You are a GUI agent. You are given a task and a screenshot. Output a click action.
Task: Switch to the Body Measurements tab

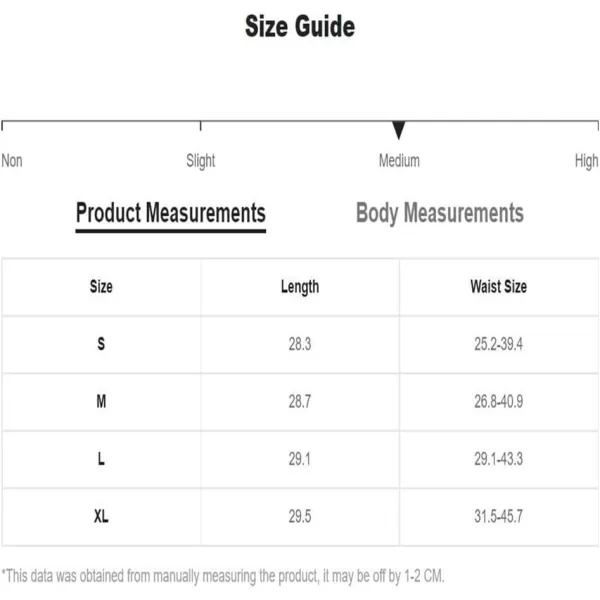pos(440,213)
